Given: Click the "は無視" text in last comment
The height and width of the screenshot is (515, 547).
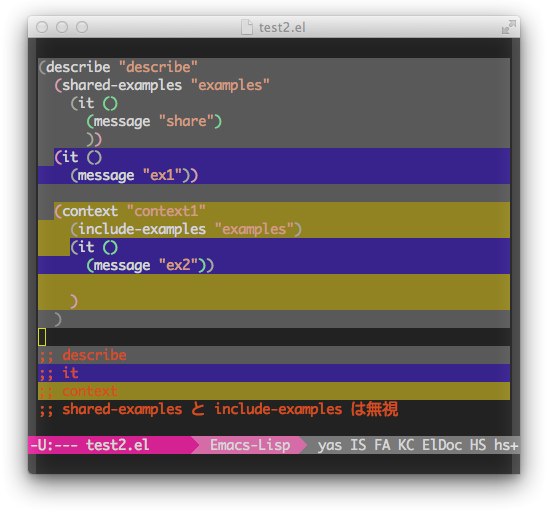Looking at the screenshot, I should (374, 409).
